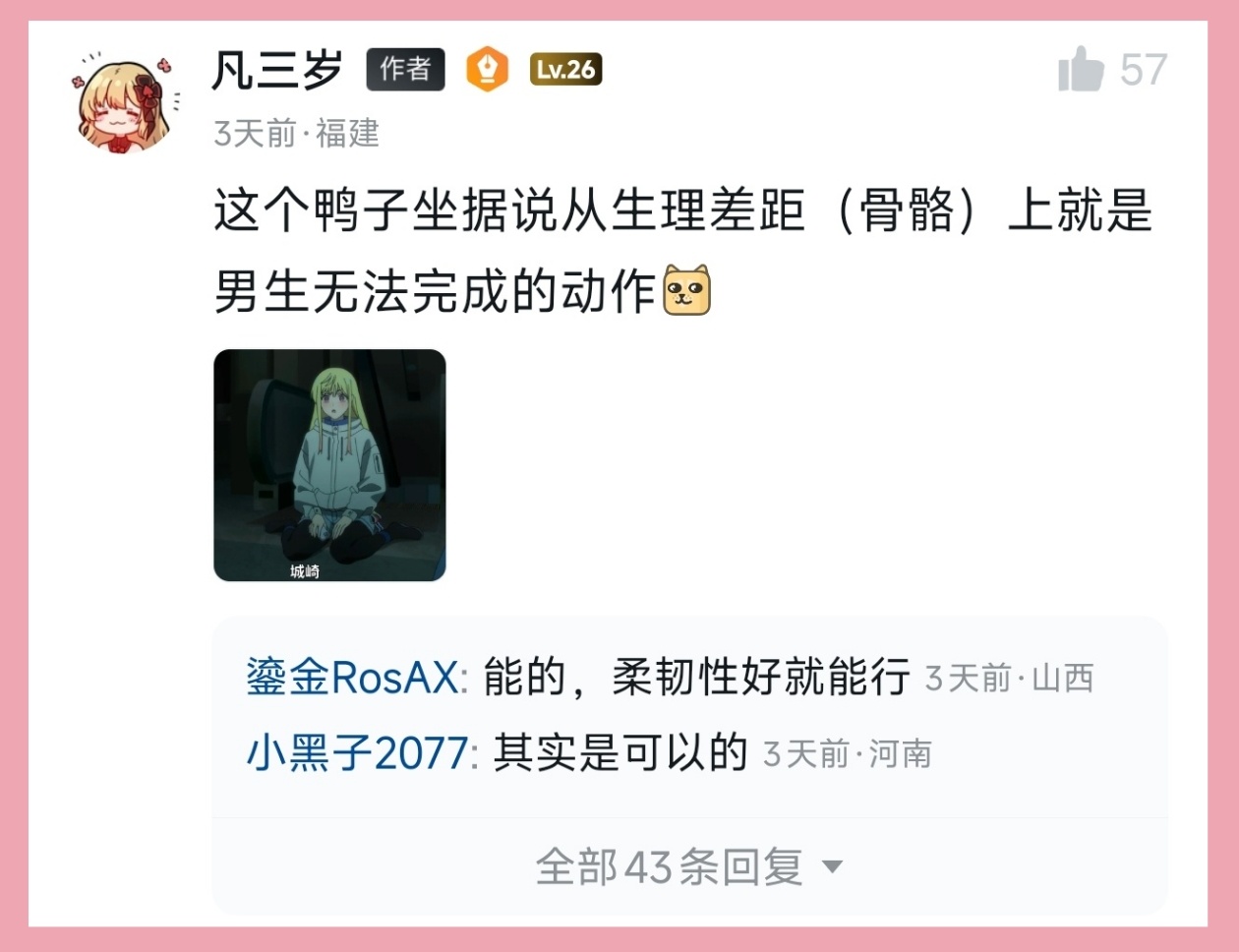Tap the 3天前·山西 reply timestamp

[1009, 679]
